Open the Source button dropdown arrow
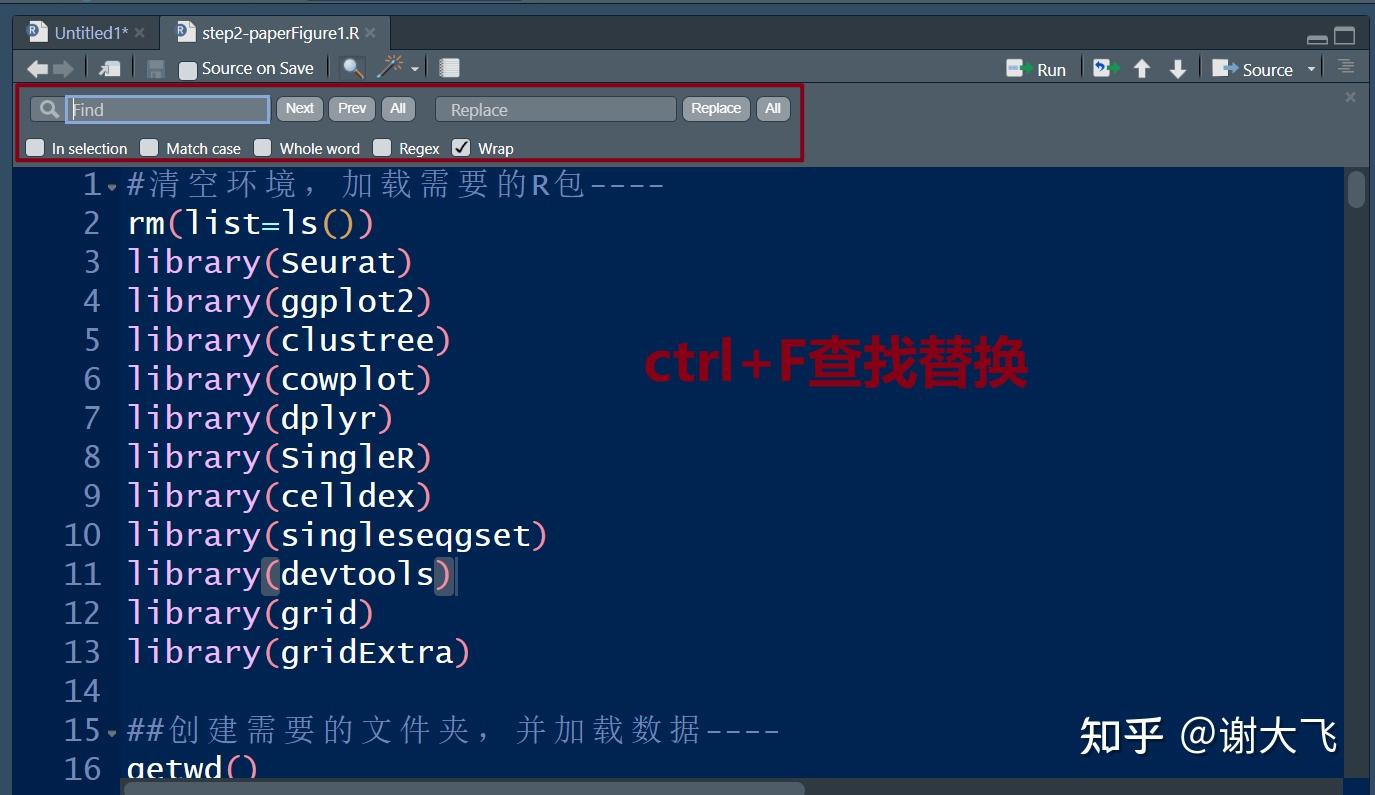Image resolution: width=1375 pixels, height=795 pixels. click(x=1311, y=70)
